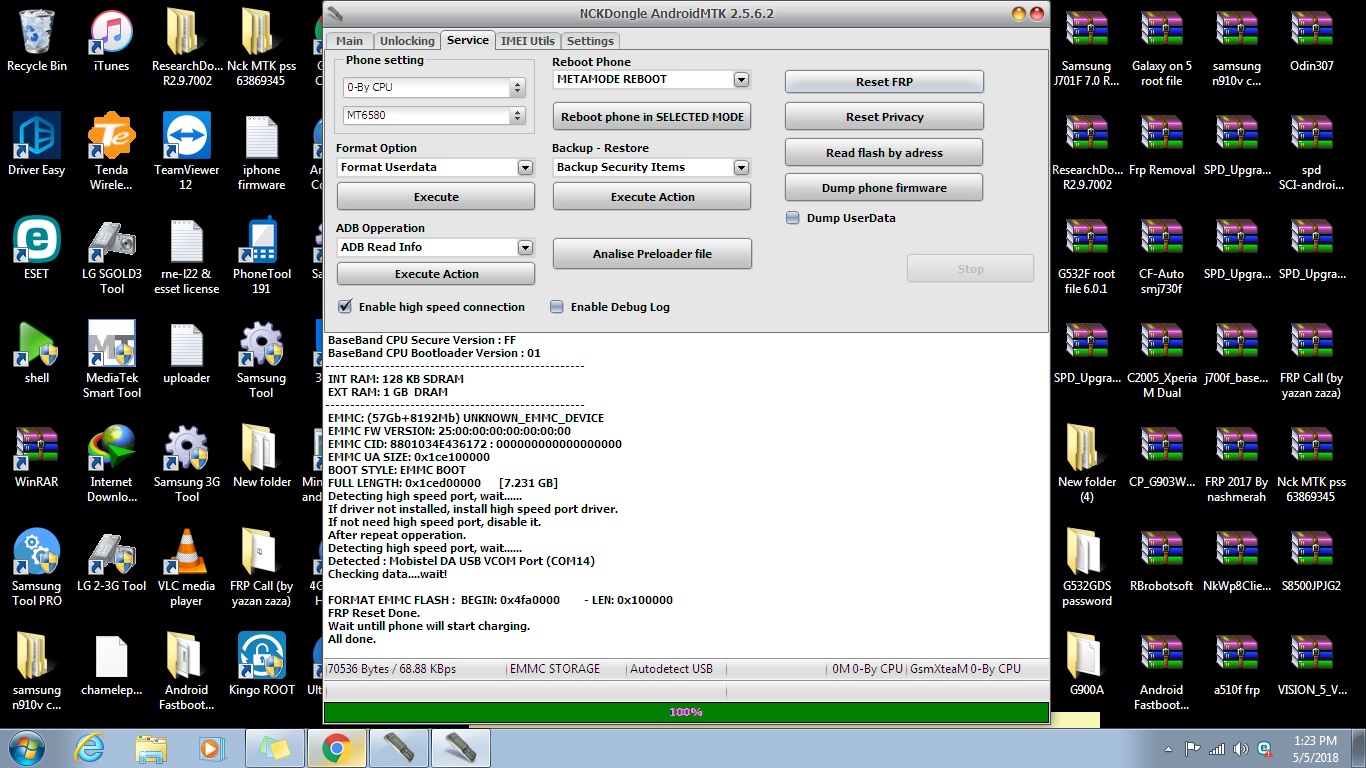Screen dimensions: 1366x768
Task: Open the Windows Start menu
Action: (27, 747)
